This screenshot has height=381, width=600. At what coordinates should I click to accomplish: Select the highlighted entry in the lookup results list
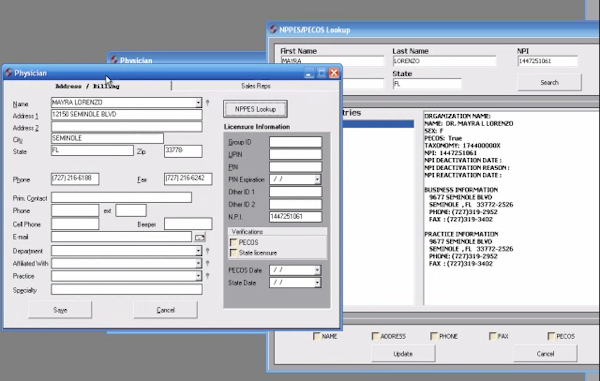click(x=378, y=124)
